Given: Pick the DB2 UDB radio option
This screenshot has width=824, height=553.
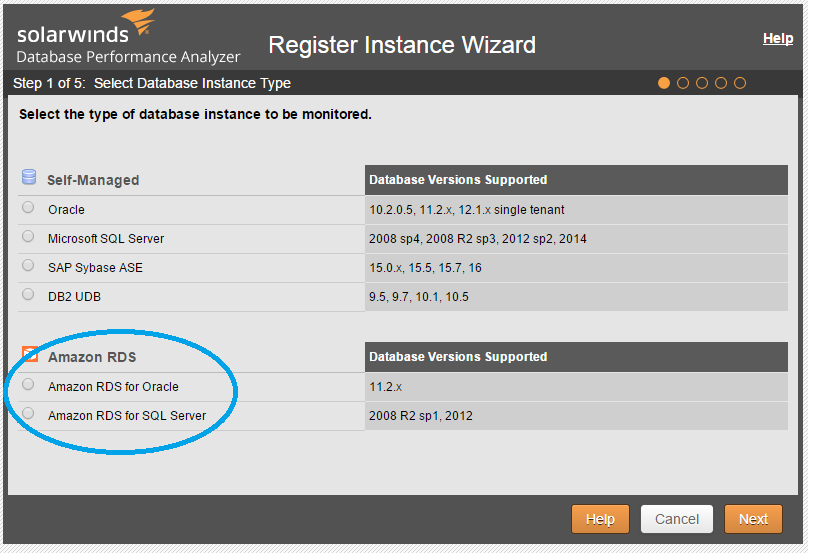Looking at the screenshot, I should coord(28,294).
